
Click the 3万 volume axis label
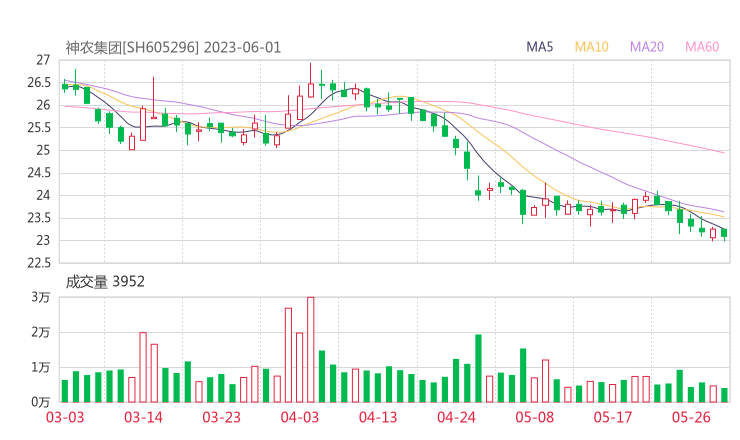pyautogui.click(x=41, y=297)
